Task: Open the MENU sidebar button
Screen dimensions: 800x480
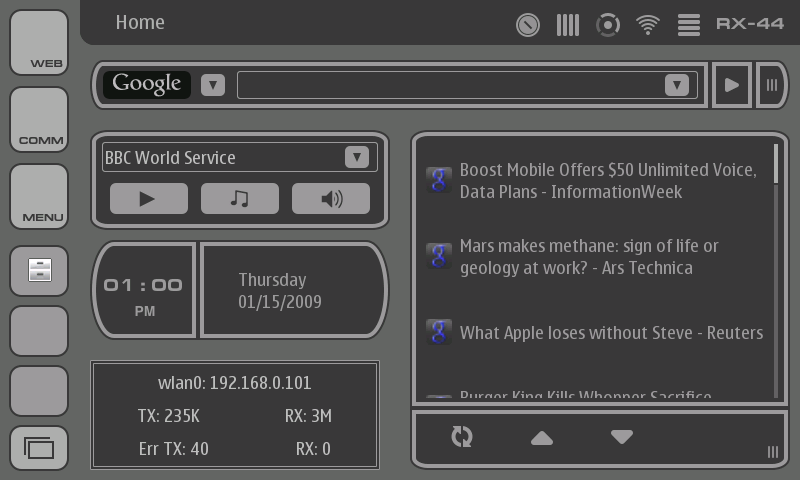Action: 39,196
